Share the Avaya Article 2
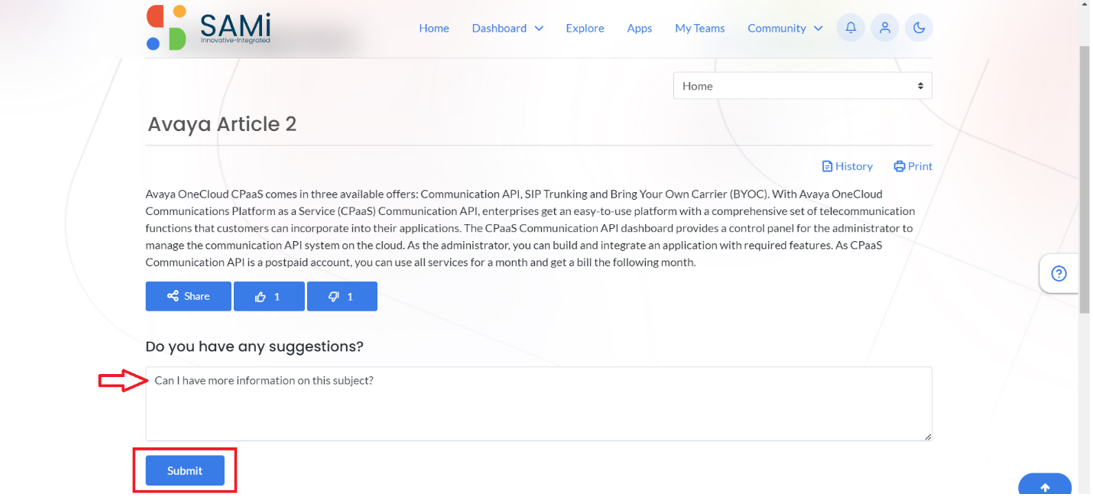This screenshot has width=1093, height=498. (188, 296)
